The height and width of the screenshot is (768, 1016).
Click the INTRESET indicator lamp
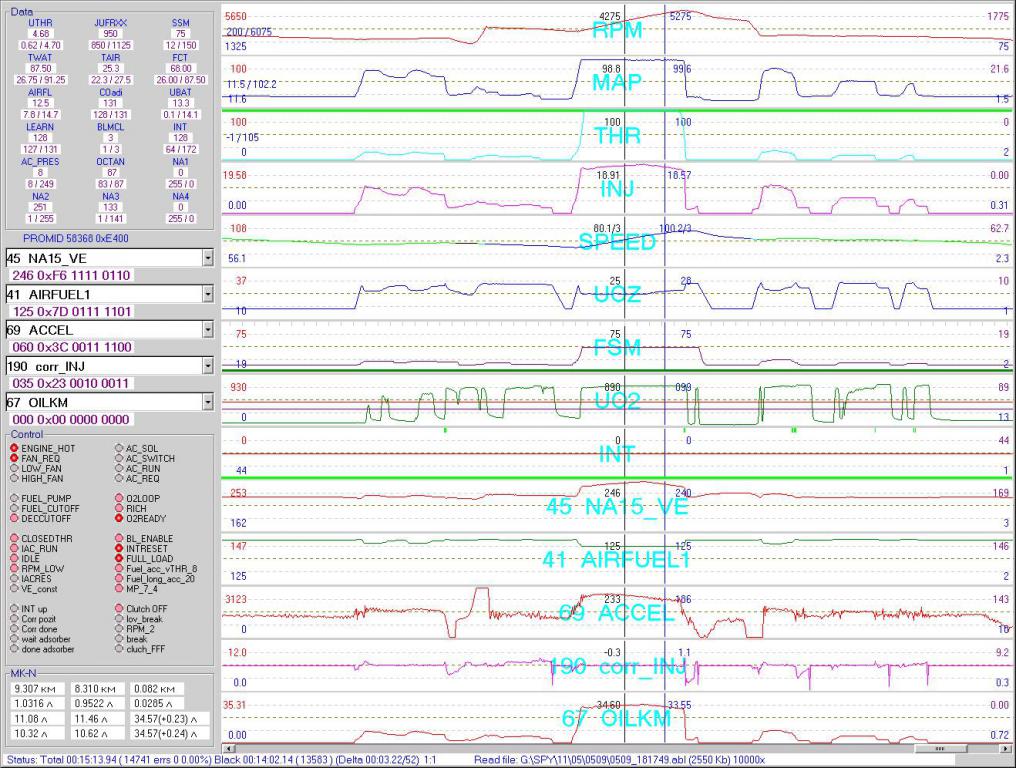[x=118, y=549]
